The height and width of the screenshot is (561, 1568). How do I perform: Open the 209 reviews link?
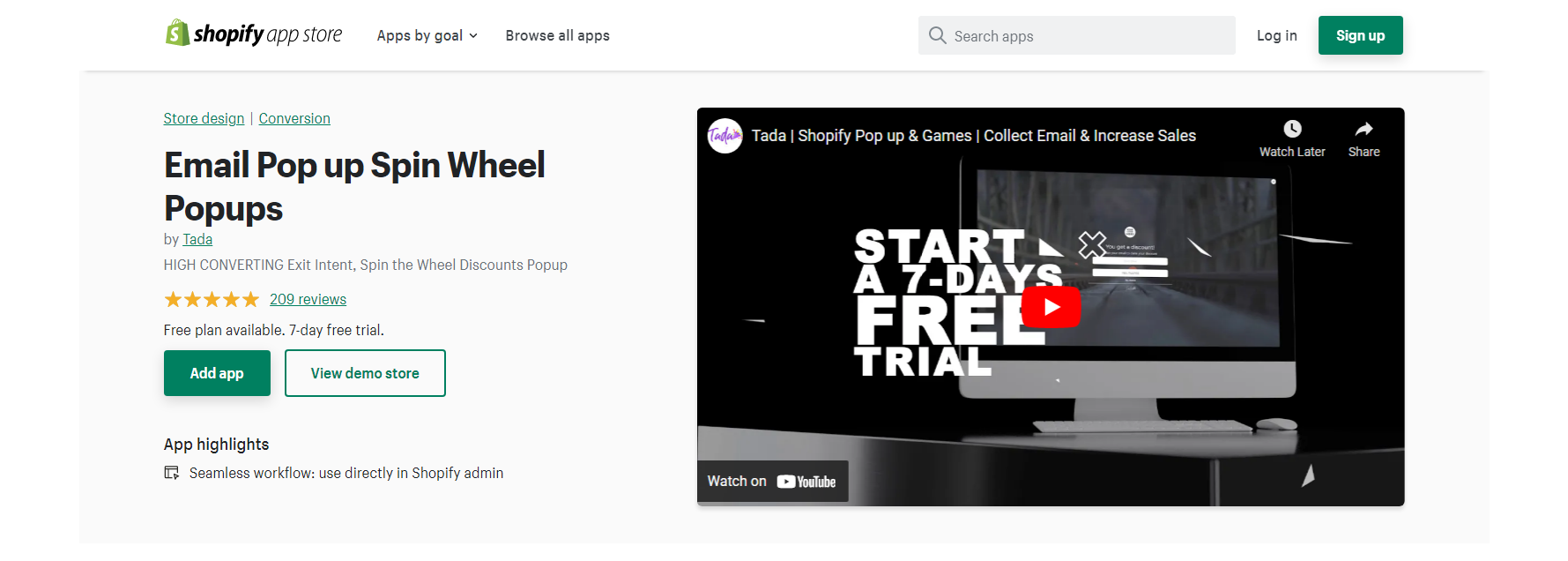308,299
